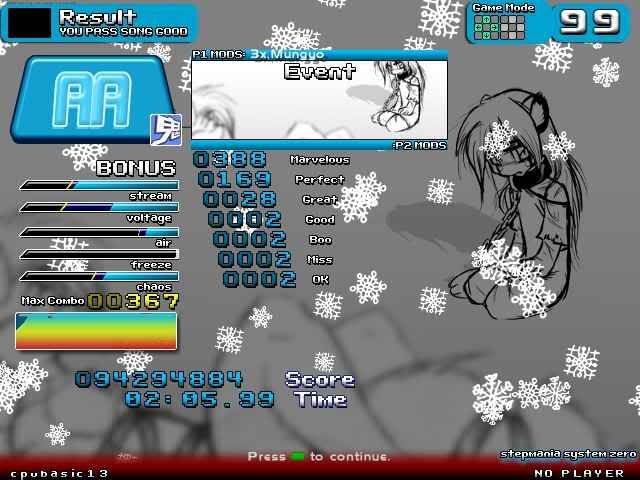The width and height of the screenshot is (640, 480).
Task: Click the Good count 0002
Action: point(244,220)
